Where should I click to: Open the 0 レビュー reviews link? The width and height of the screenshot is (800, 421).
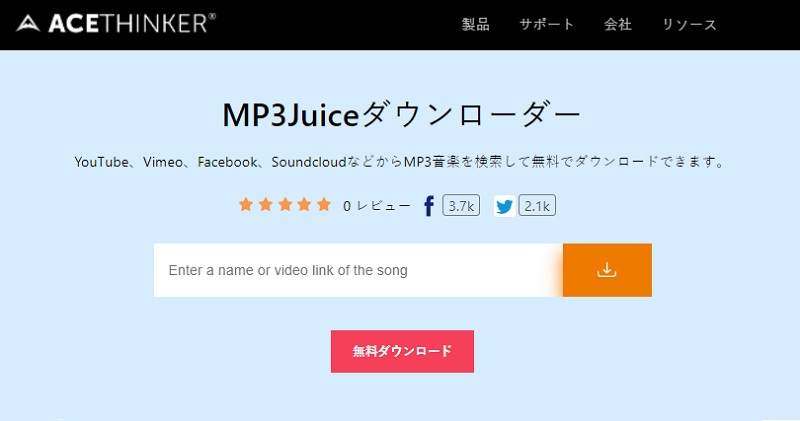click(x=377, y=206)
